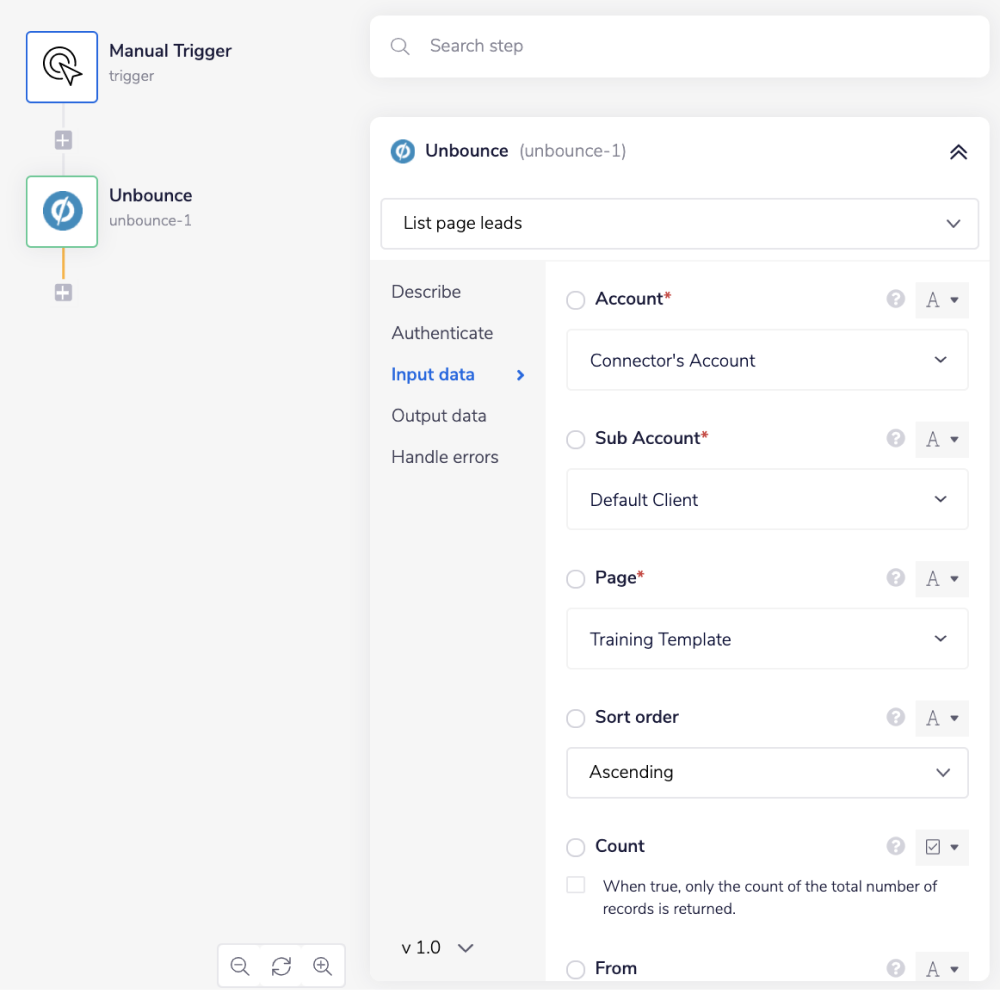Open the List page leads operation dropdown

pyautogui.click(x=679, y=224)
